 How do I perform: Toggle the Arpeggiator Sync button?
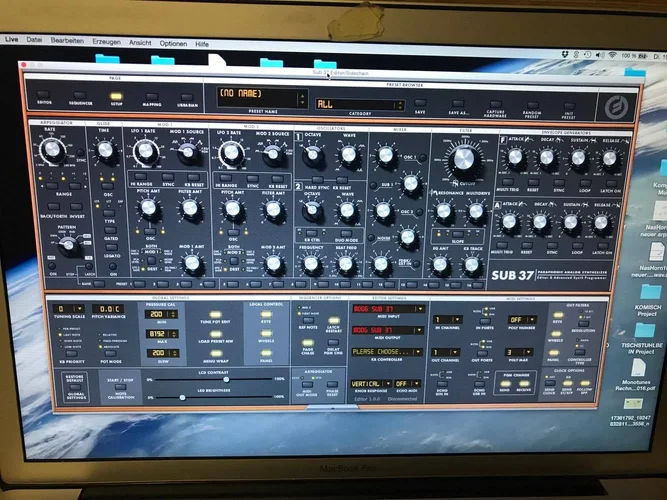click(80, 153)
